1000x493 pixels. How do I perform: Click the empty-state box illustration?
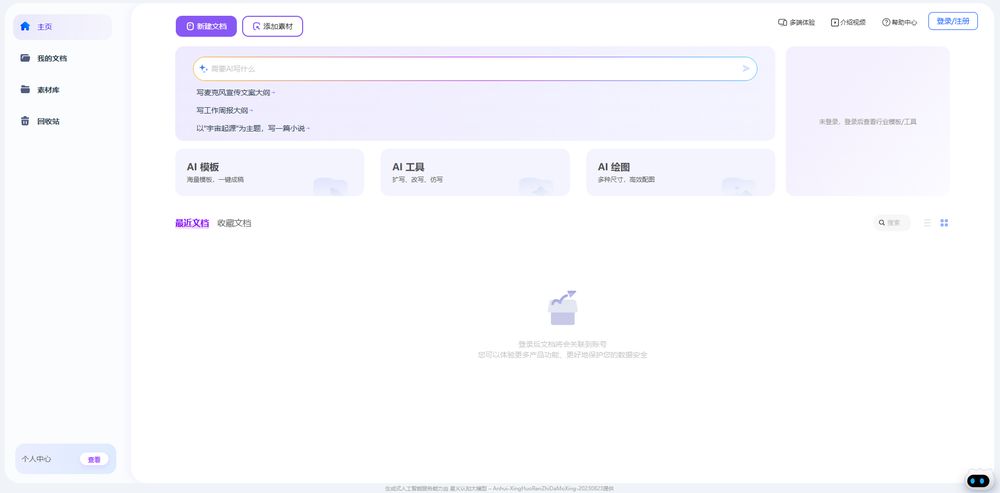(562, 309)
